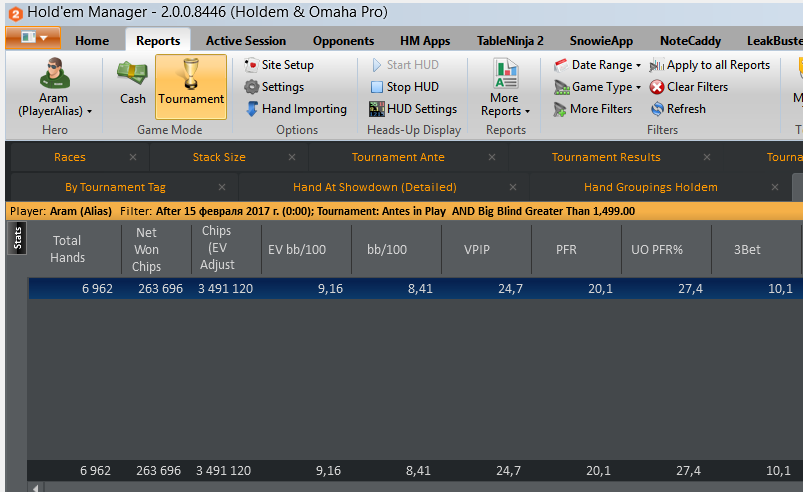Close Hand Groupings Holdem tab

point(775,187)
